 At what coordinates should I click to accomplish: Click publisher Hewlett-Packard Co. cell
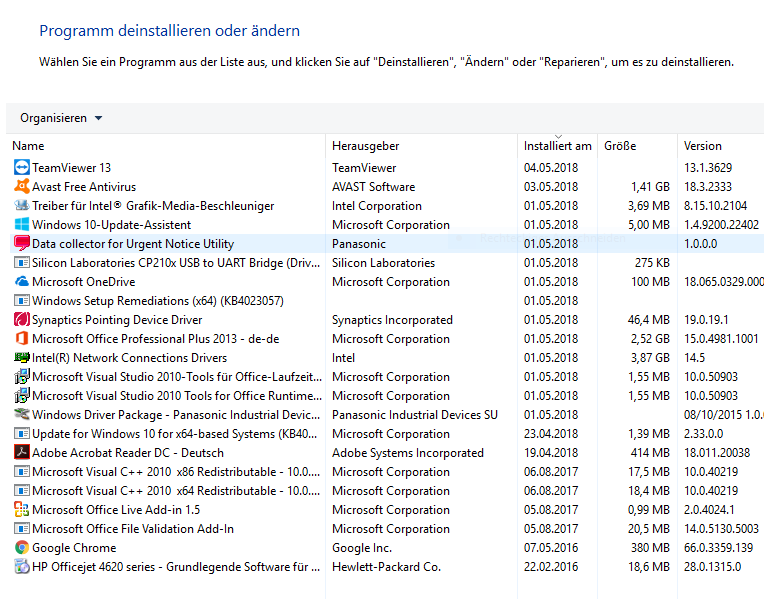tap(386, 567)
